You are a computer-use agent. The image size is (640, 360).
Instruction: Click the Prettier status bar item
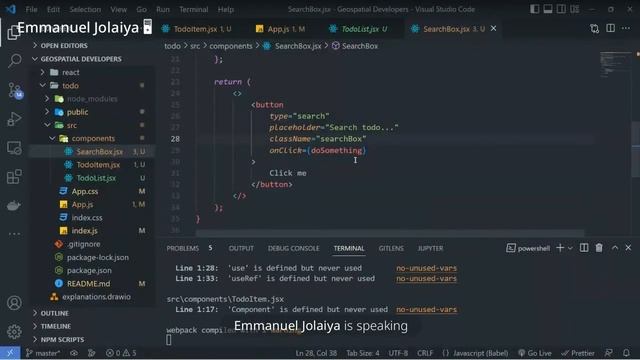(x=578, y=353)
